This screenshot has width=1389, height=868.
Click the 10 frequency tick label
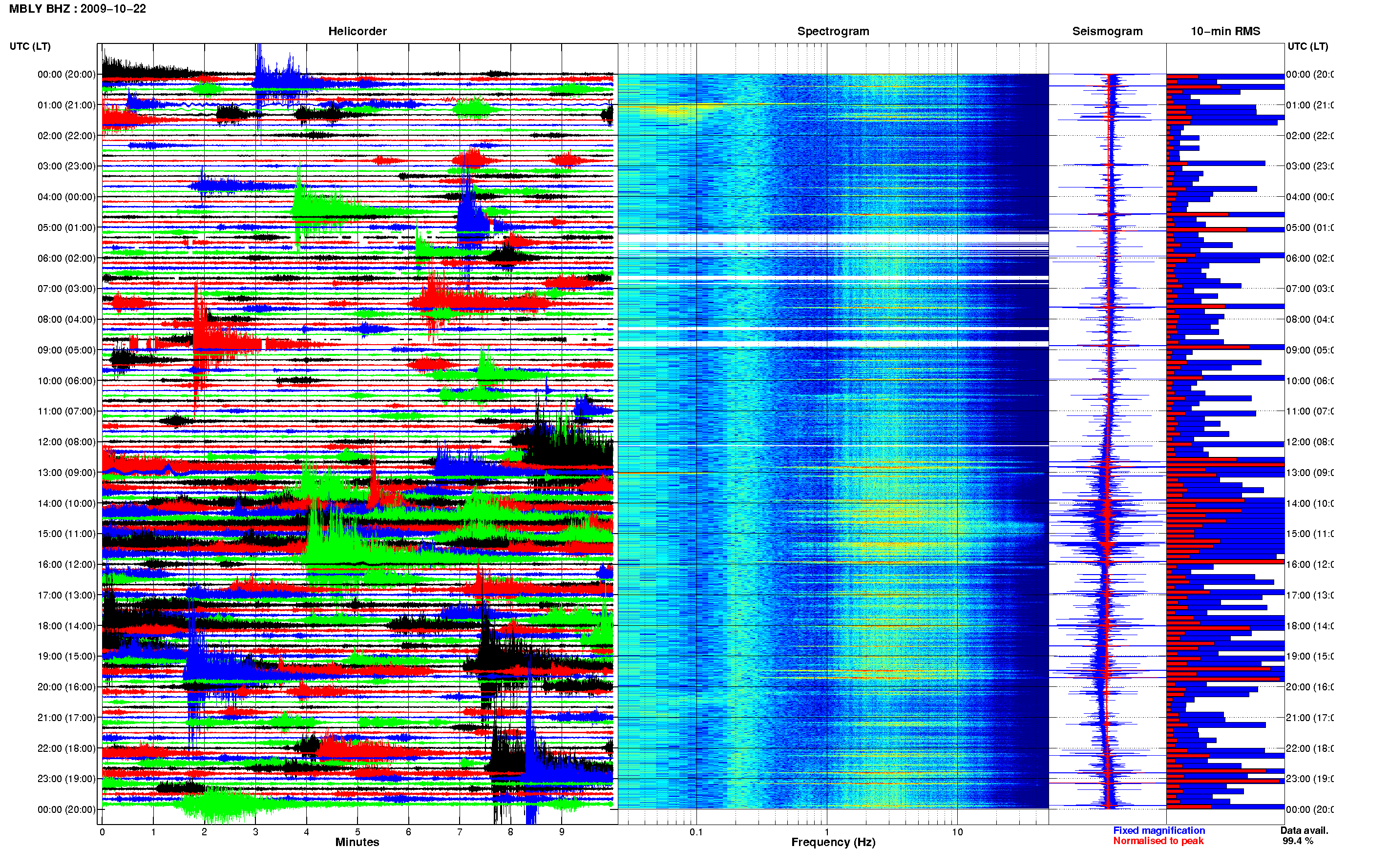click(x=957, y=832)
